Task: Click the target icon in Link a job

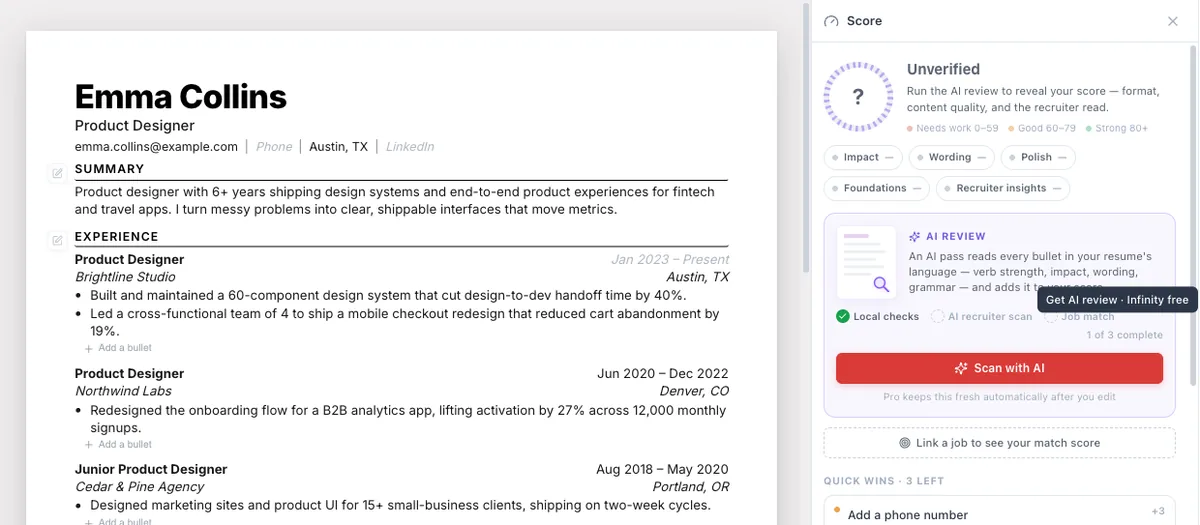Action: pos(904,443)
